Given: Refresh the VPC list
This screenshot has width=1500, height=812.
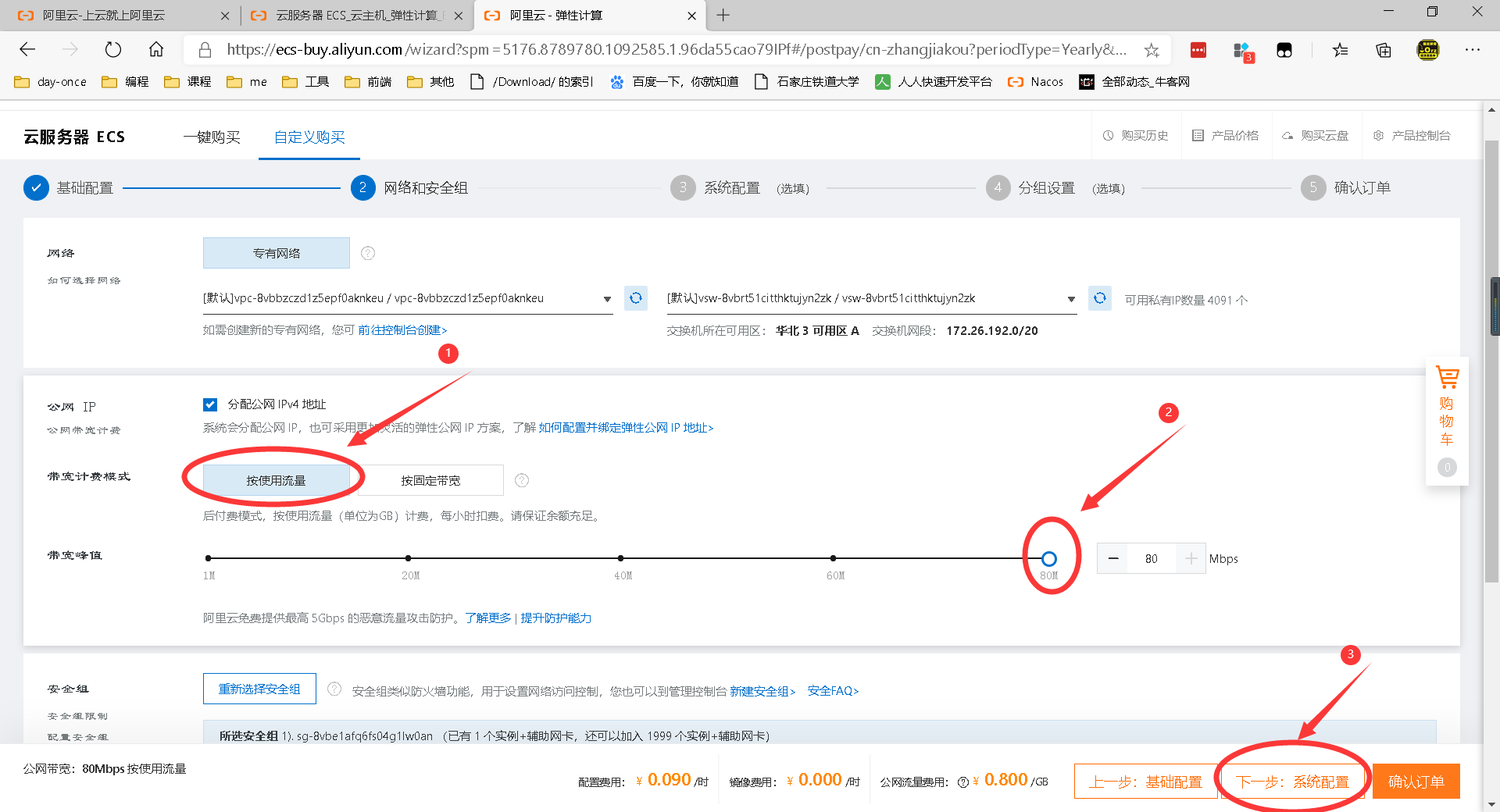Looking at the screenshot, I should pyautogui.click(x=636, y=297).
